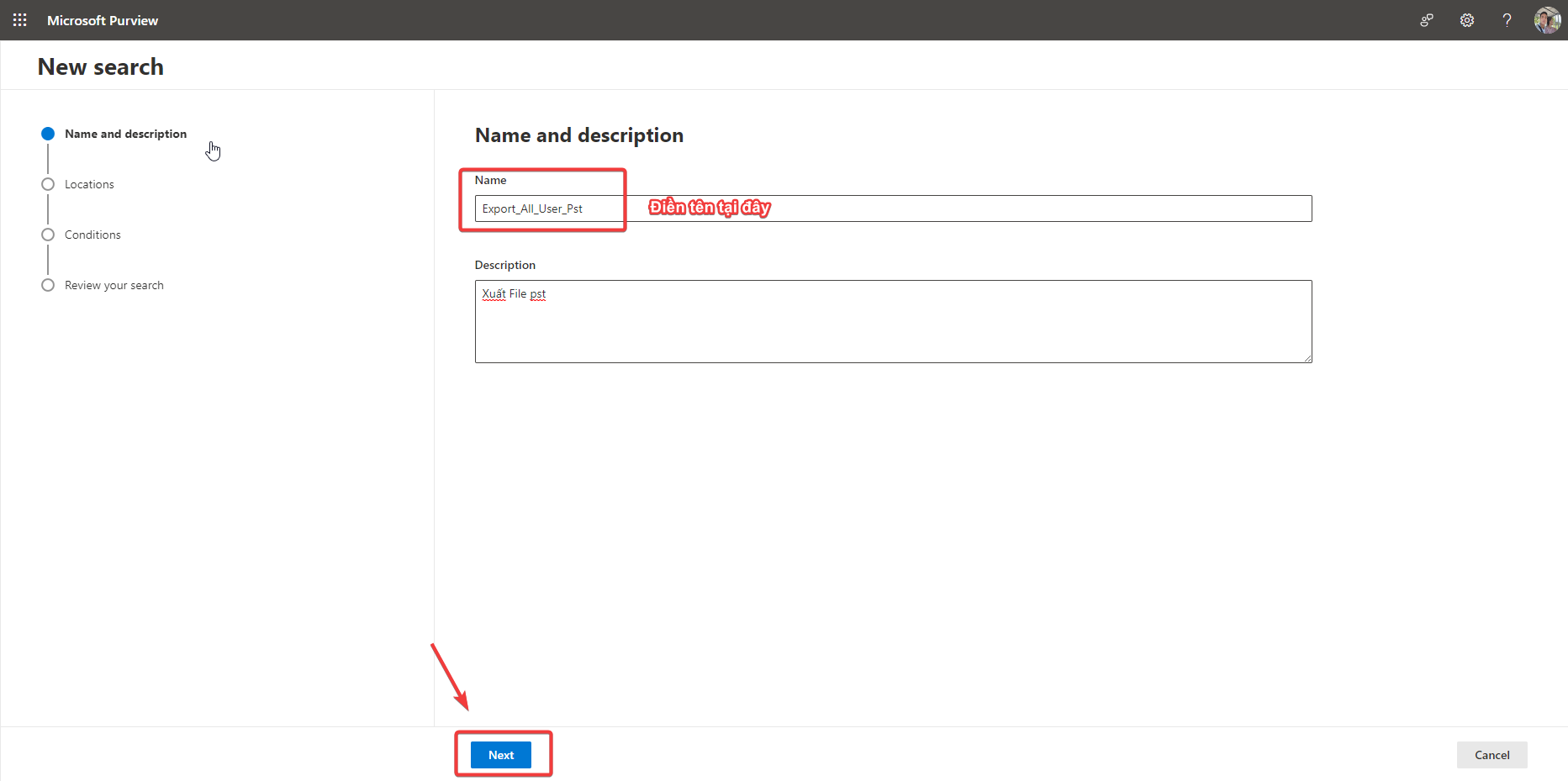Viewport: 1568px width, 781px height.
Task: Select the Name and description step label
Action: tap(125, 134)
